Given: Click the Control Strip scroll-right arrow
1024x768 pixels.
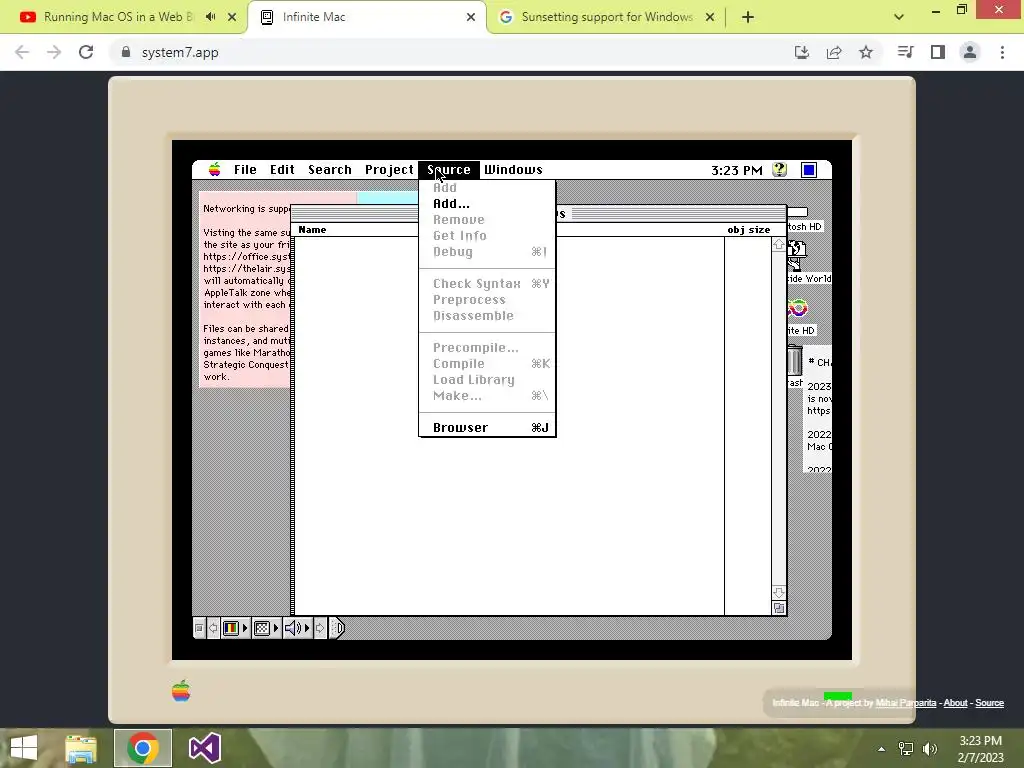Looking at the screenshot, I should click(x=319, y=628).
